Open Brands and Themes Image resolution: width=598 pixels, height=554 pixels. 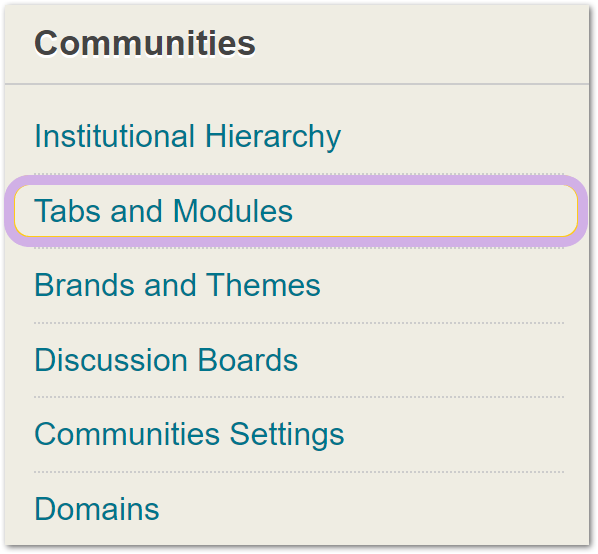pos(177,285)
